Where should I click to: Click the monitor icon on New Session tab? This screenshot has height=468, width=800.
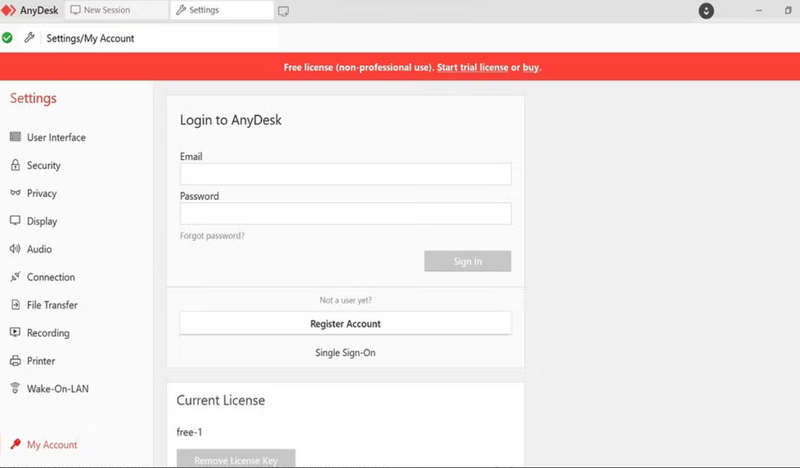(76, 10)
